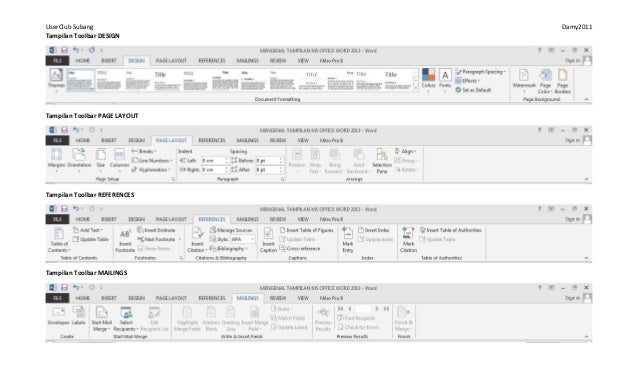Screen dimensions: 638x388
Task: Toggle Show Notes in the Footnotes group
Action: click(x=154, y=248)
